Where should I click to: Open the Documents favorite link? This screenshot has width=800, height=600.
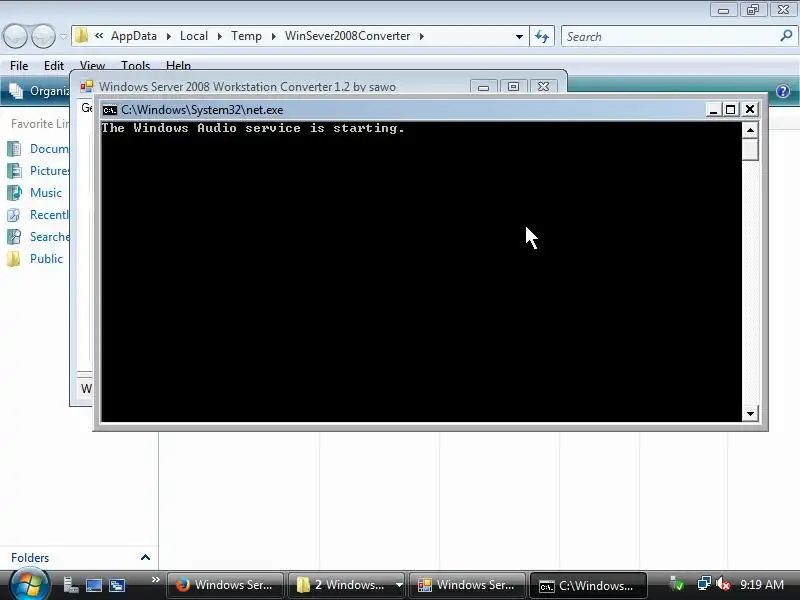coord(37,148)
